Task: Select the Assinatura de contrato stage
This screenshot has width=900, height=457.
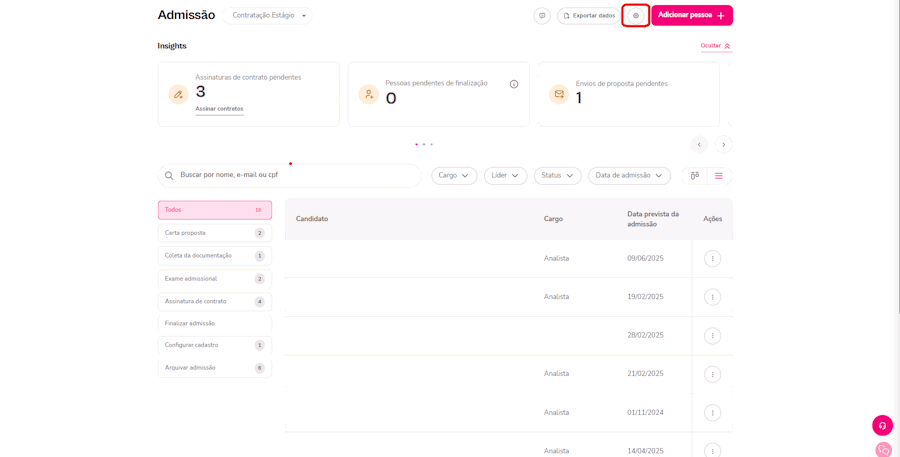Action: coord(215,301)
